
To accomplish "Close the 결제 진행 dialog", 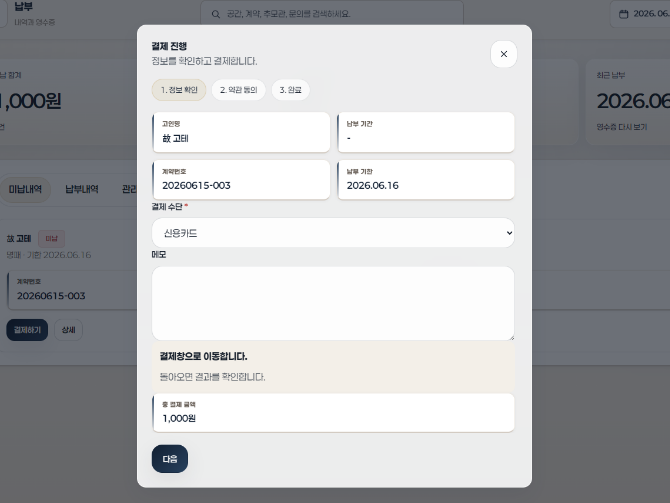I will (x=503, y=54).
